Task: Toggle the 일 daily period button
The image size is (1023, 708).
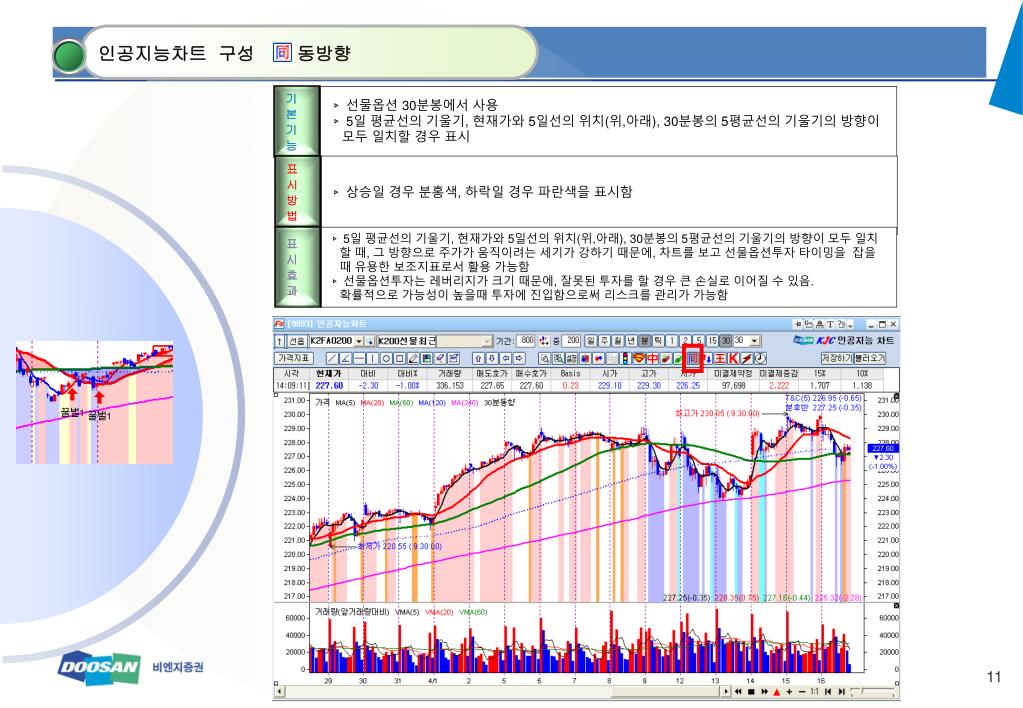Action: tap(590, 341)
